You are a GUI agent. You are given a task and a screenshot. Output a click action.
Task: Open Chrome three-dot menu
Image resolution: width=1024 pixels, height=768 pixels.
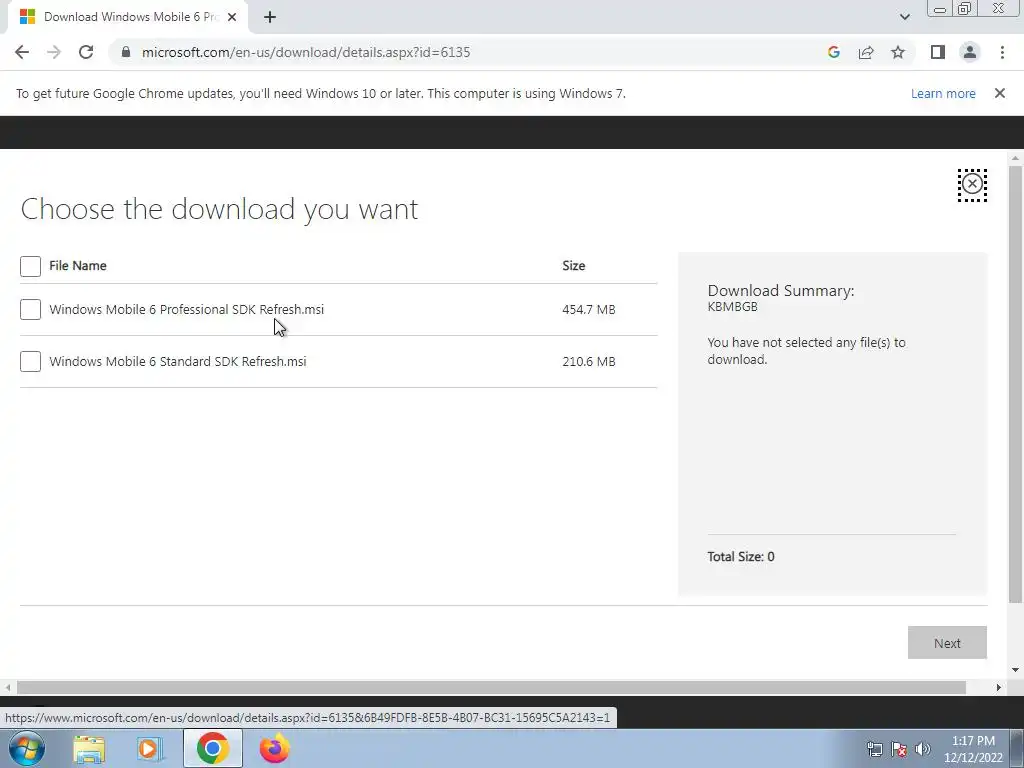tap(1002, 52)
